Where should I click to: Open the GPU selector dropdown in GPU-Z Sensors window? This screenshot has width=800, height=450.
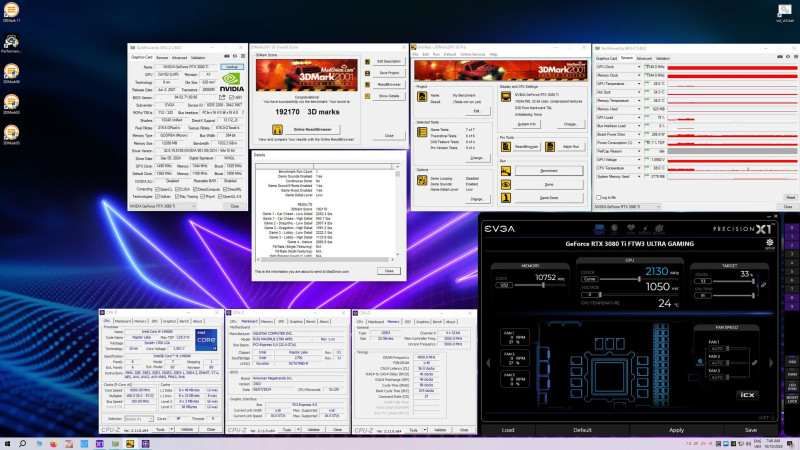click(x=628, y=207)
